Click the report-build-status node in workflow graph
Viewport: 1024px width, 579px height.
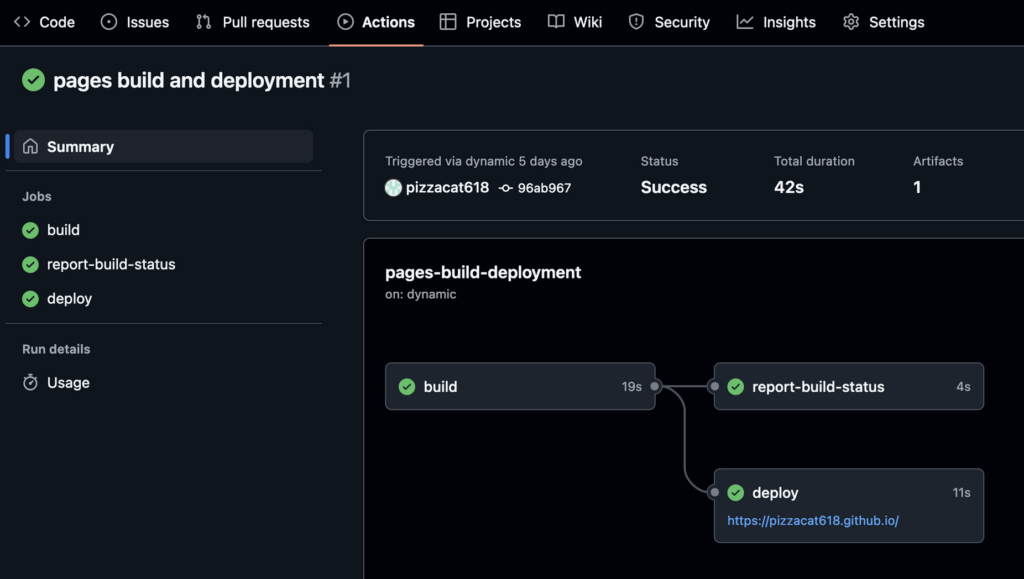(849, 386)
